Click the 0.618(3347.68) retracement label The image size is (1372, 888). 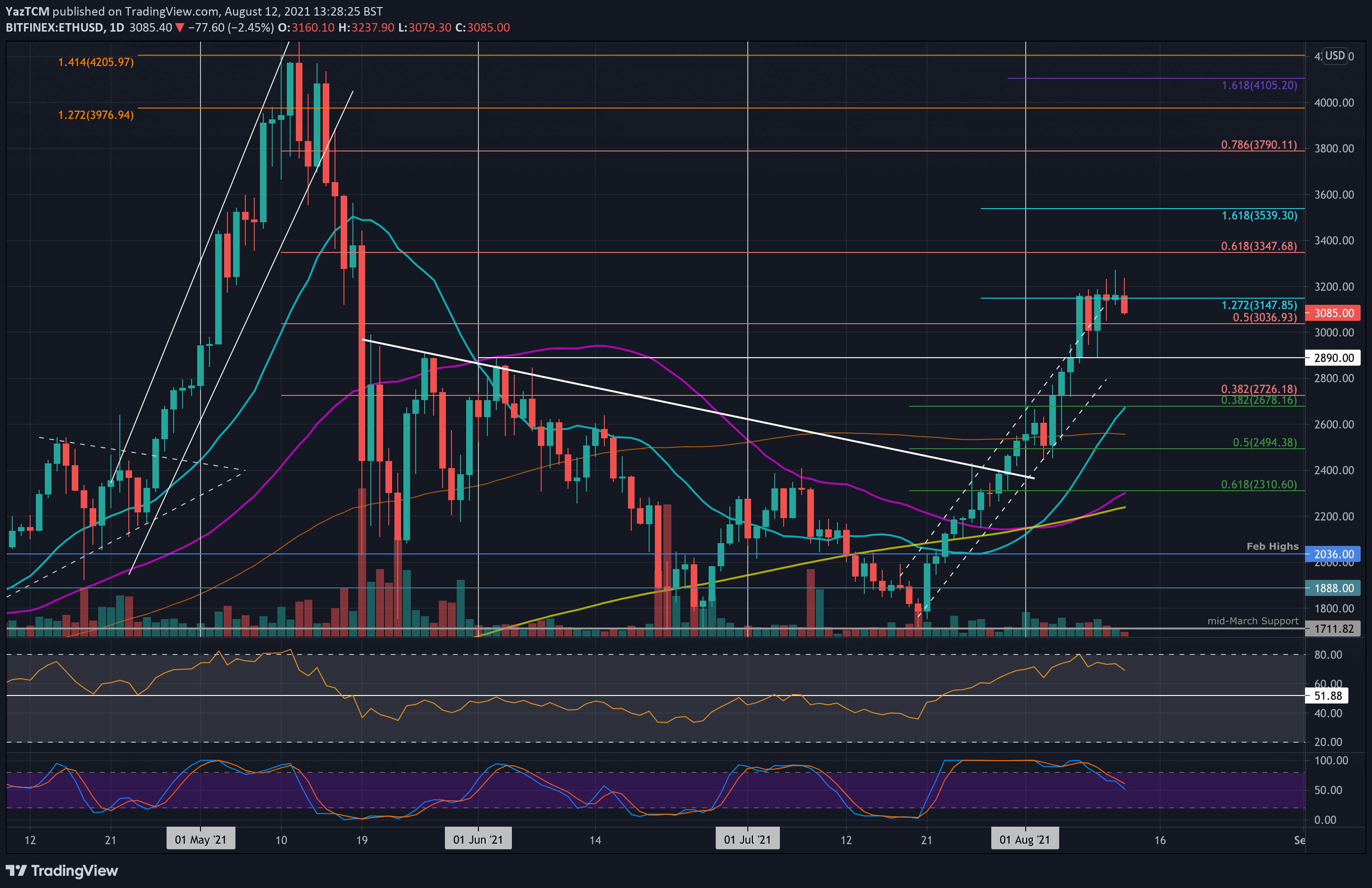point(1259,246)
